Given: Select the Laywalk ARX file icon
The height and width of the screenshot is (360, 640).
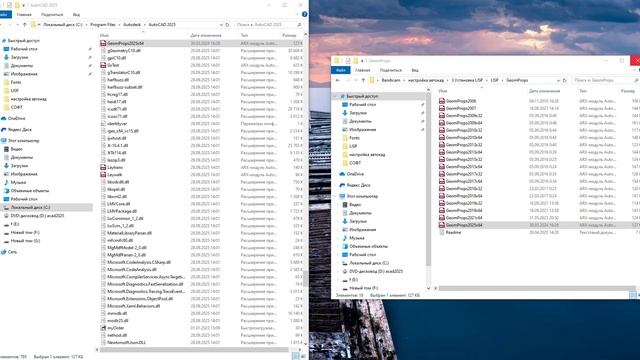Looking at the screenshot, I should point(103,175).
